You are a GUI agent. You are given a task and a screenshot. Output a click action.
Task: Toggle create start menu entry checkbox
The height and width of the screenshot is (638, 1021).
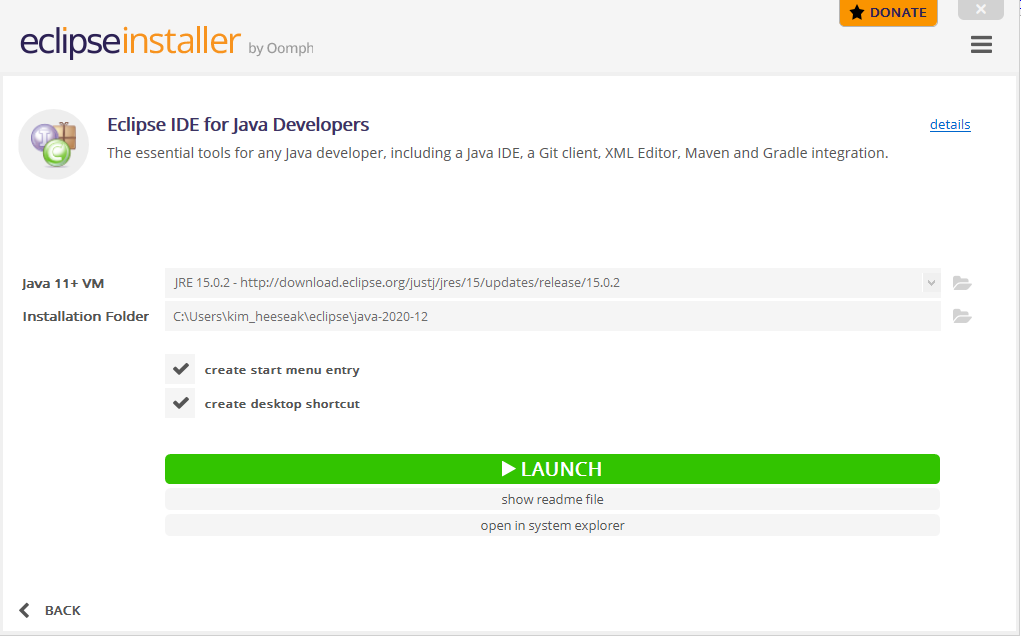pos(180,369)
